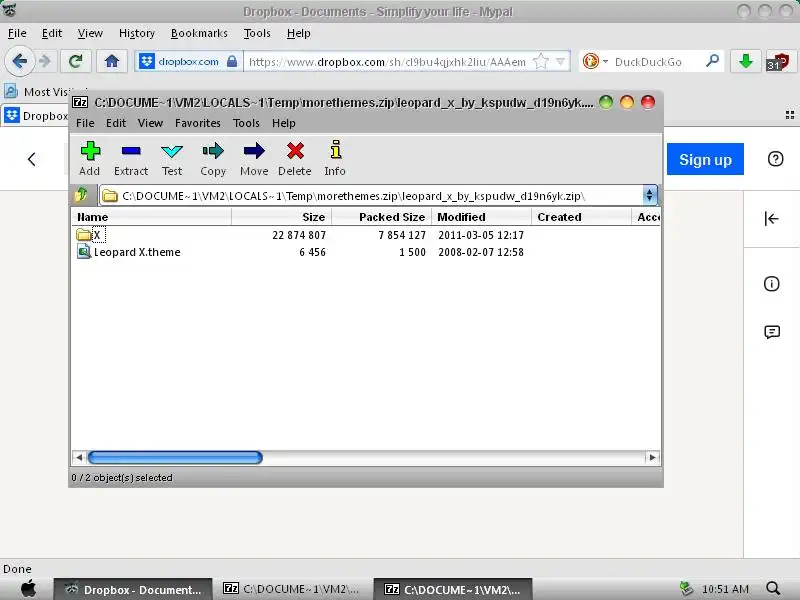Sort the list by Modified column
The image size is (800, 600).
[x=481, y=217]
